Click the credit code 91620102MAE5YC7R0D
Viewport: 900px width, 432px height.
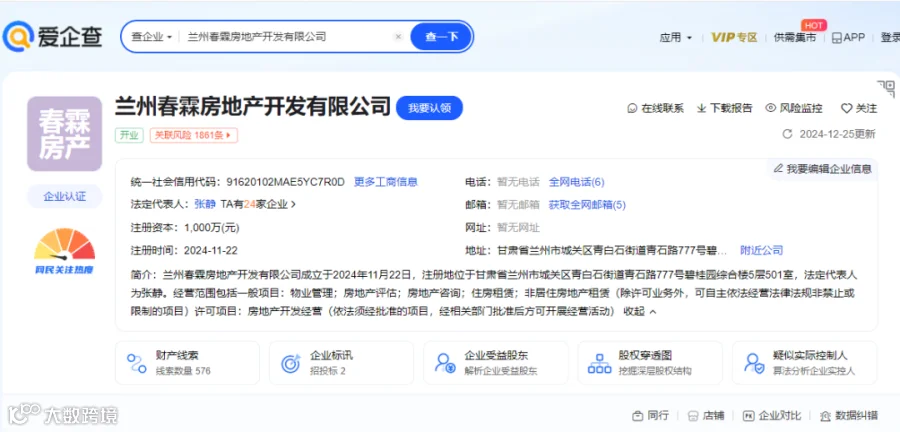(286, 182)
